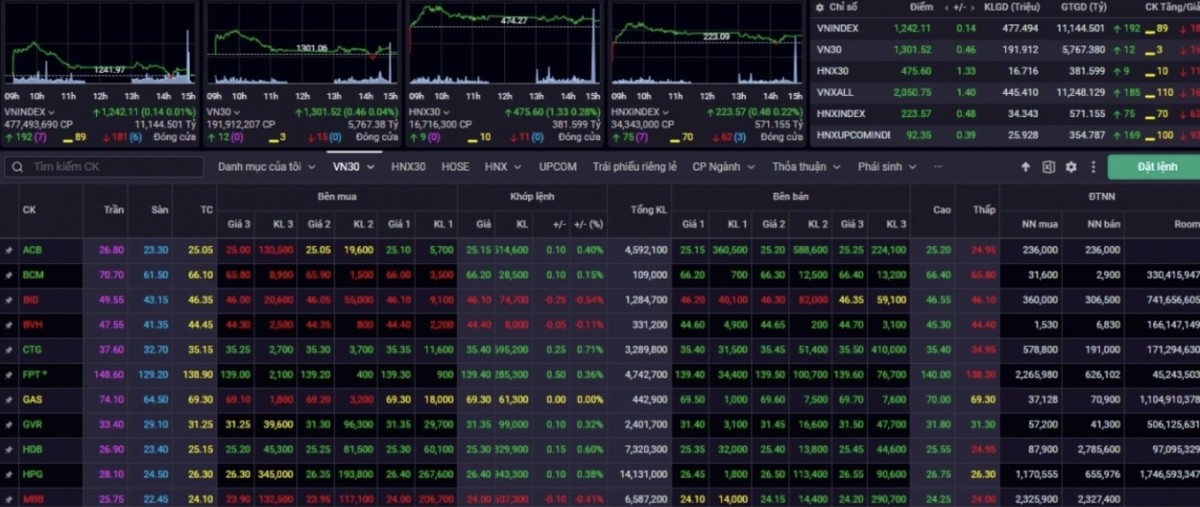This screenshot has height=507, width=1200.
Task: Switch to the HOSE tab
Action: (x=455, y=167)
